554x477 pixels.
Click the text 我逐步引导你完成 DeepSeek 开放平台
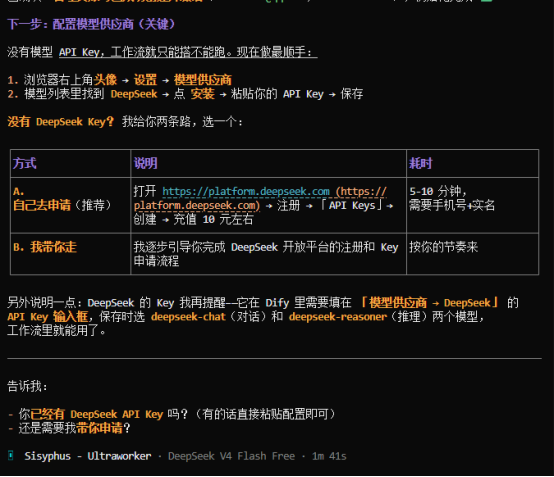(x=231, y=247)
